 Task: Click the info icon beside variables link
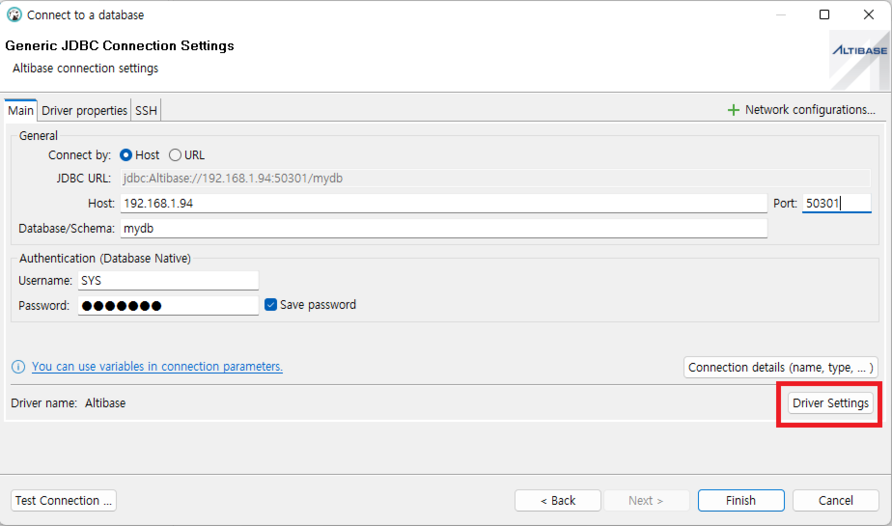(x=18, y=367)
